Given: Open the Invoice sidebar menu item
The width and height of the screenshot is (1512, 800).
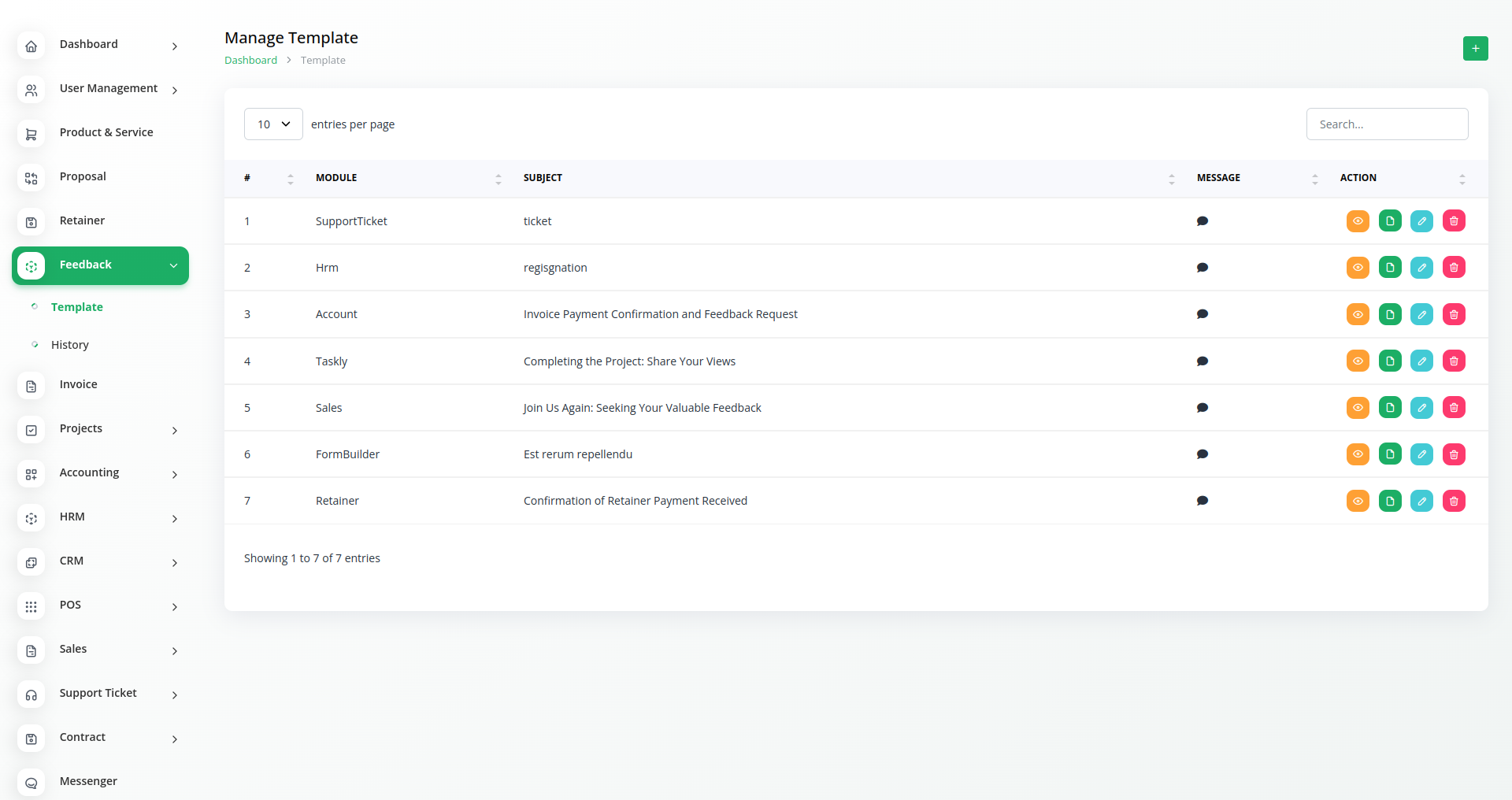Looking at the screenshot, I should click(79, 385).
